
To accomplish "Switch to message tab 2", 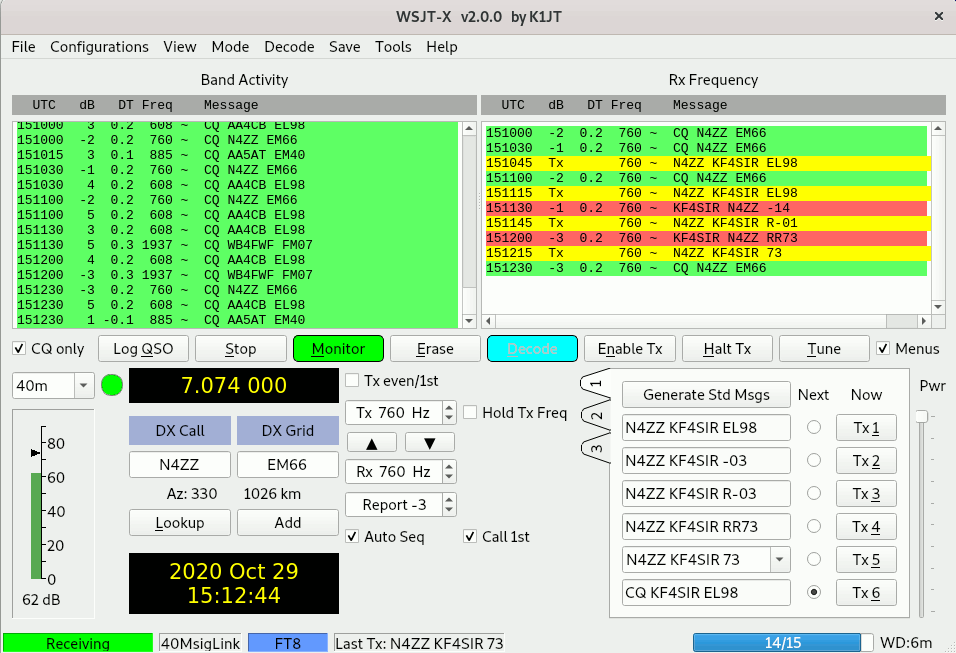I will click(596, 416).
